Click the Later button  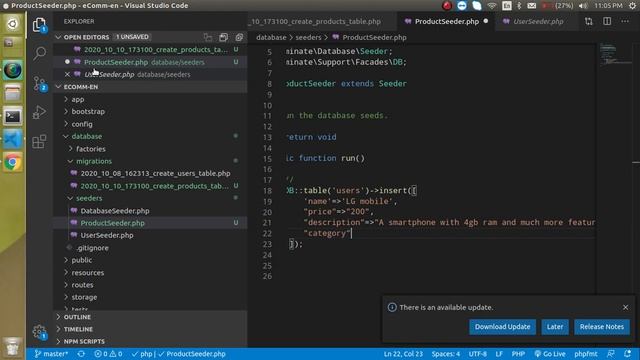point(555,327)
